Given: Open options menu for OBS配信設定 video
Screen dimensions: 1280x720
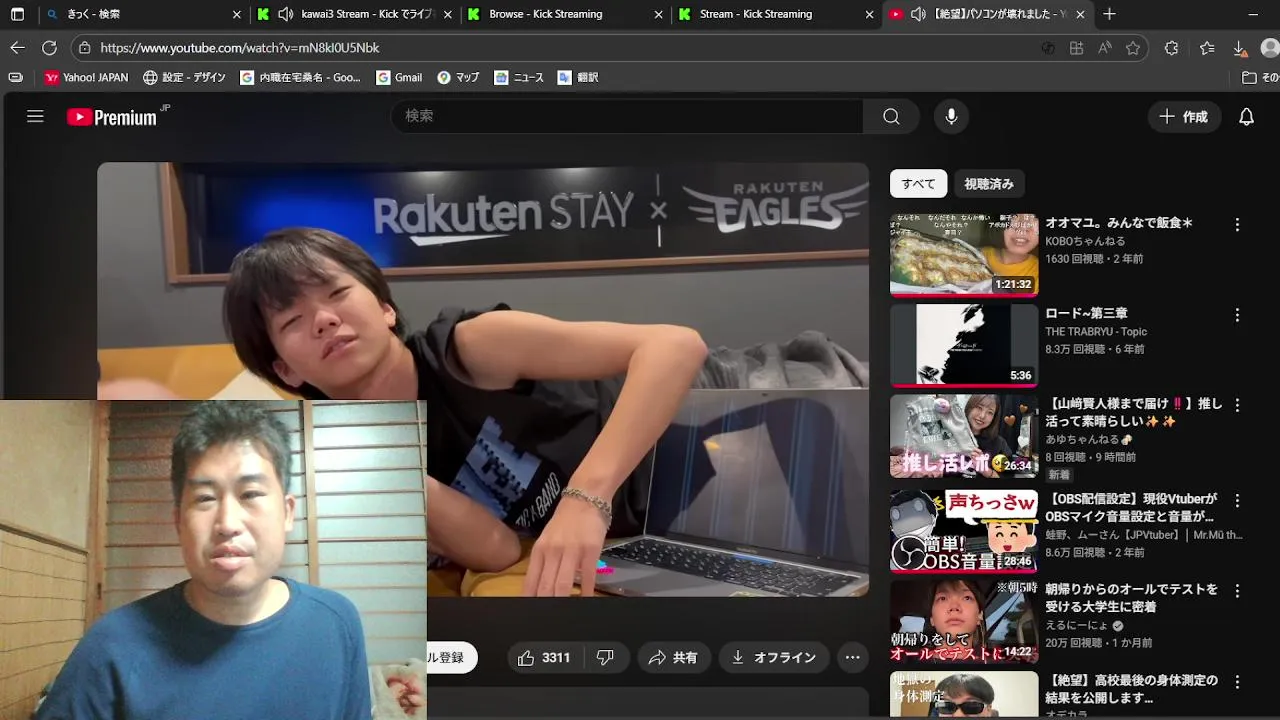Looking at the screenshot, I should (1237, 500).
